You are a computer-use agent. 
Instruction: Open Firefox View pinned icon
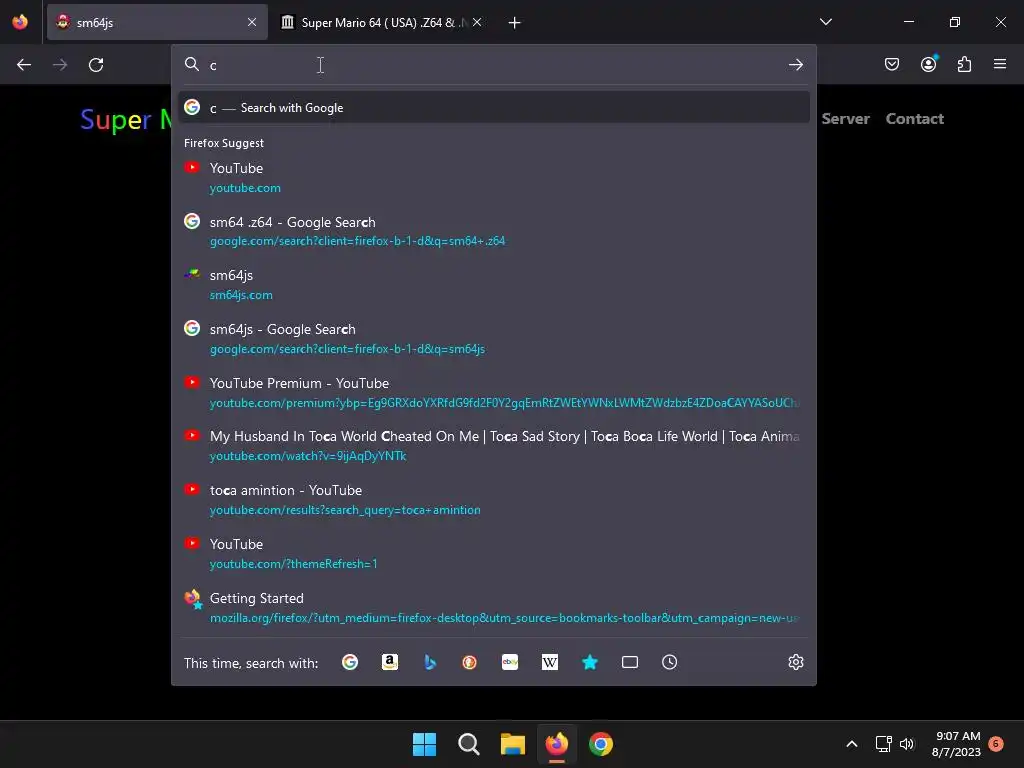pyautogui.click(x=20, y=22)
